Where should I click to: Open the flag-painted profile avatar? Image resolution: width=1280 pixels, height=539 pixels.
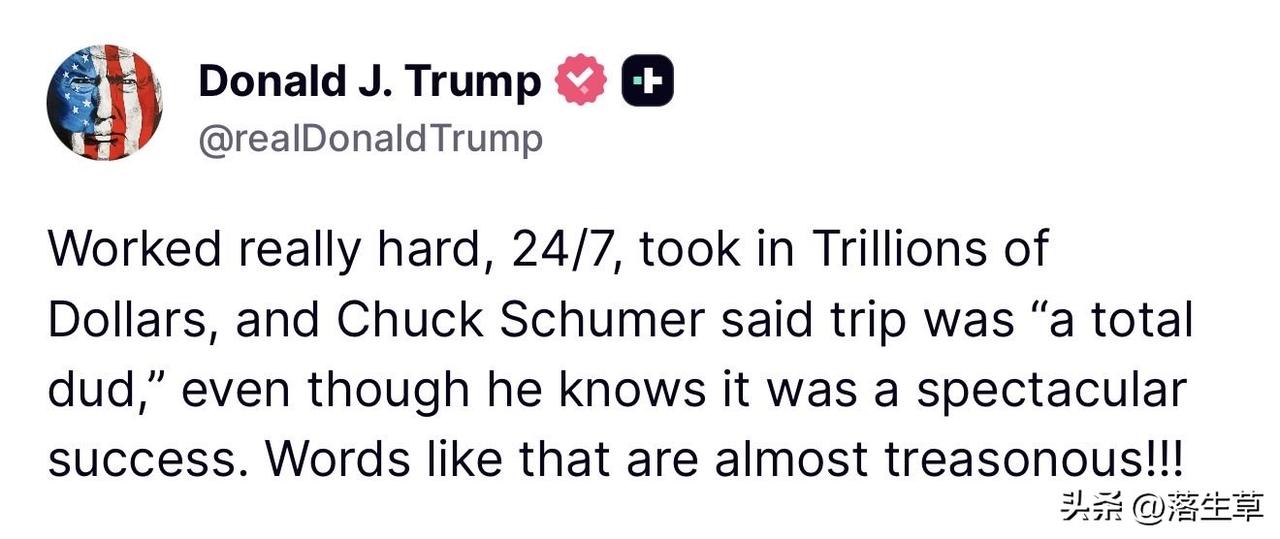click(x=105, y=102)
